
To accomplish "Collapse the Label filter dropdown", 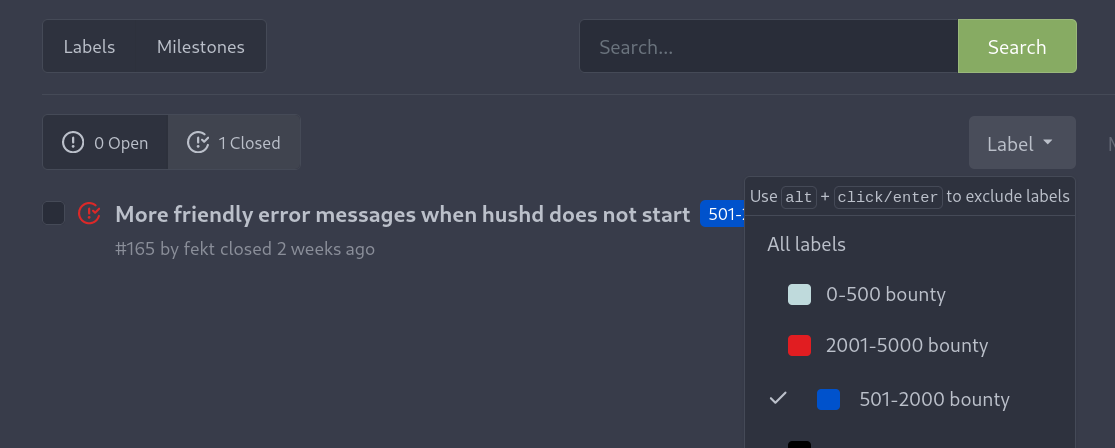I will click(x=1021, y=143).
